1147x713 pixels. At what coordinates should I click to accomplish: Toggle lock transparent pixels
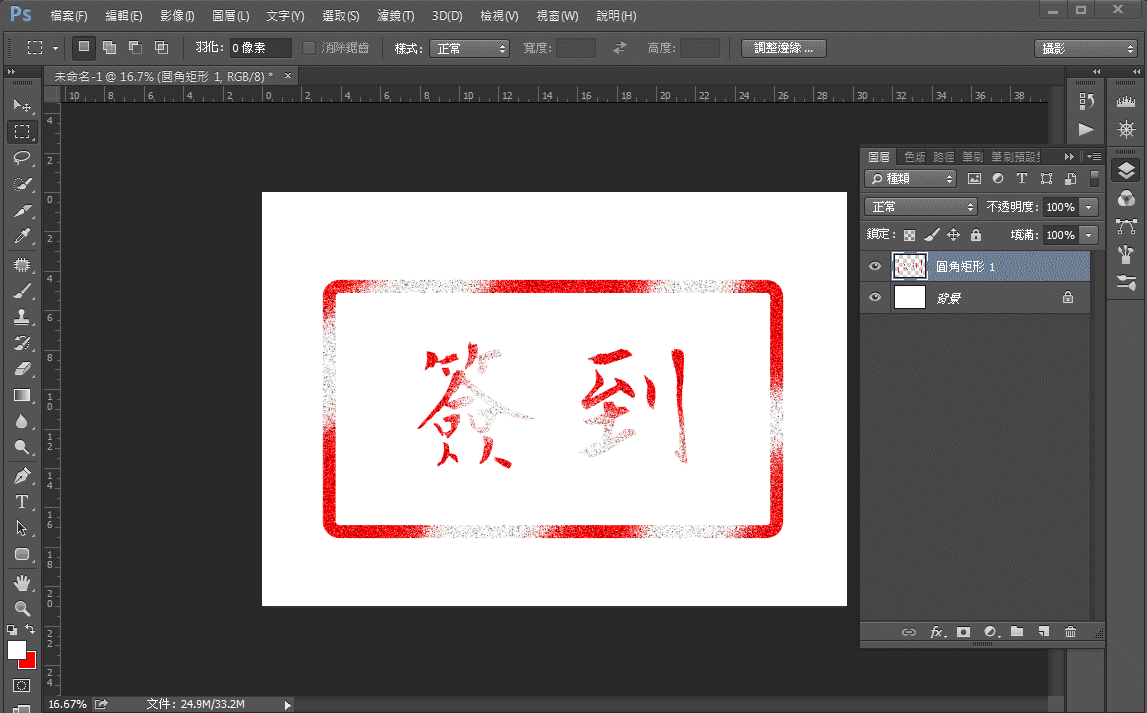(909, 235)
